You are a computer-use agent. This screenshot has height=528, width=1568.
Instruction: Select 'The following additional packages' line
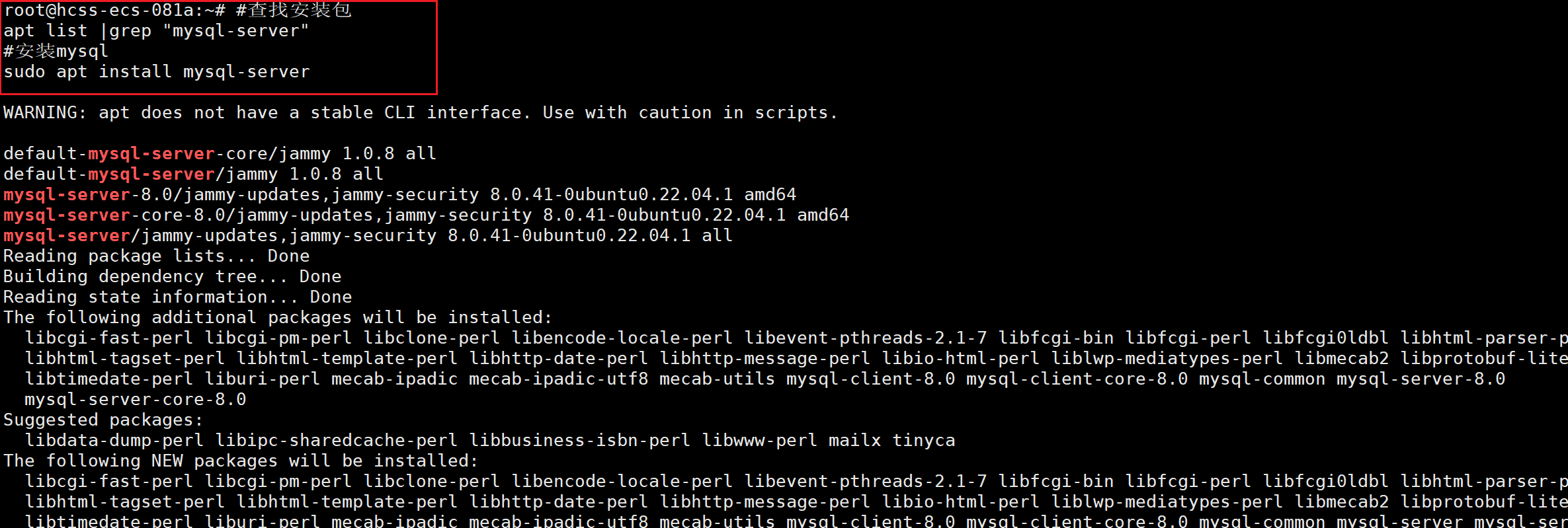278,318
